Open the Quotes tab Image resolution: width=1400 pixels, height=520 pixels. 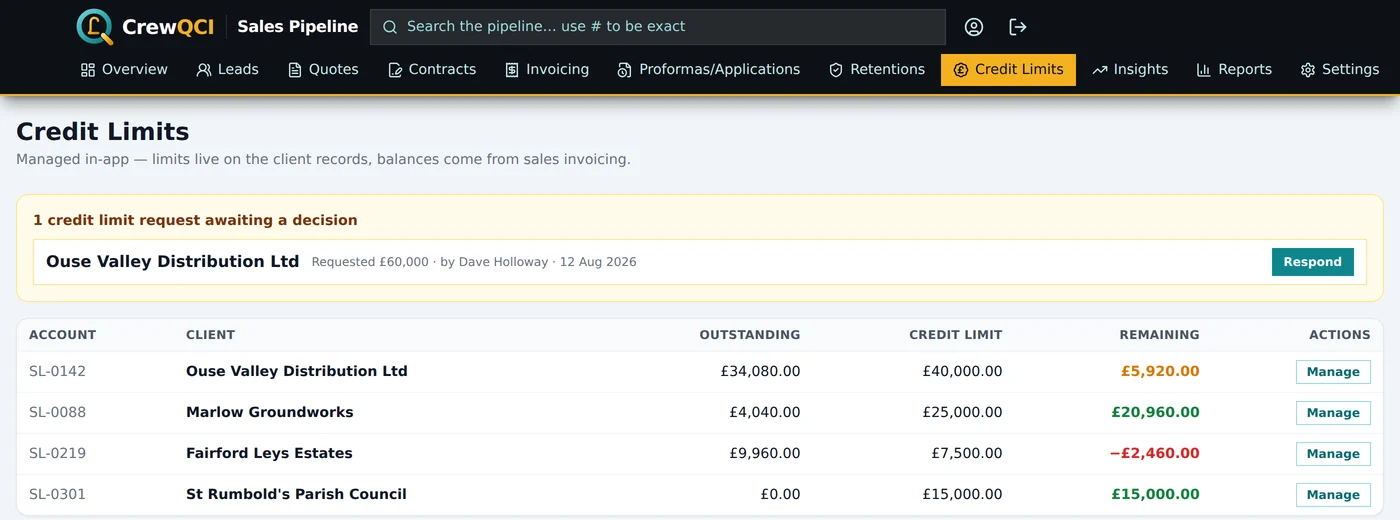coord(323,70)
